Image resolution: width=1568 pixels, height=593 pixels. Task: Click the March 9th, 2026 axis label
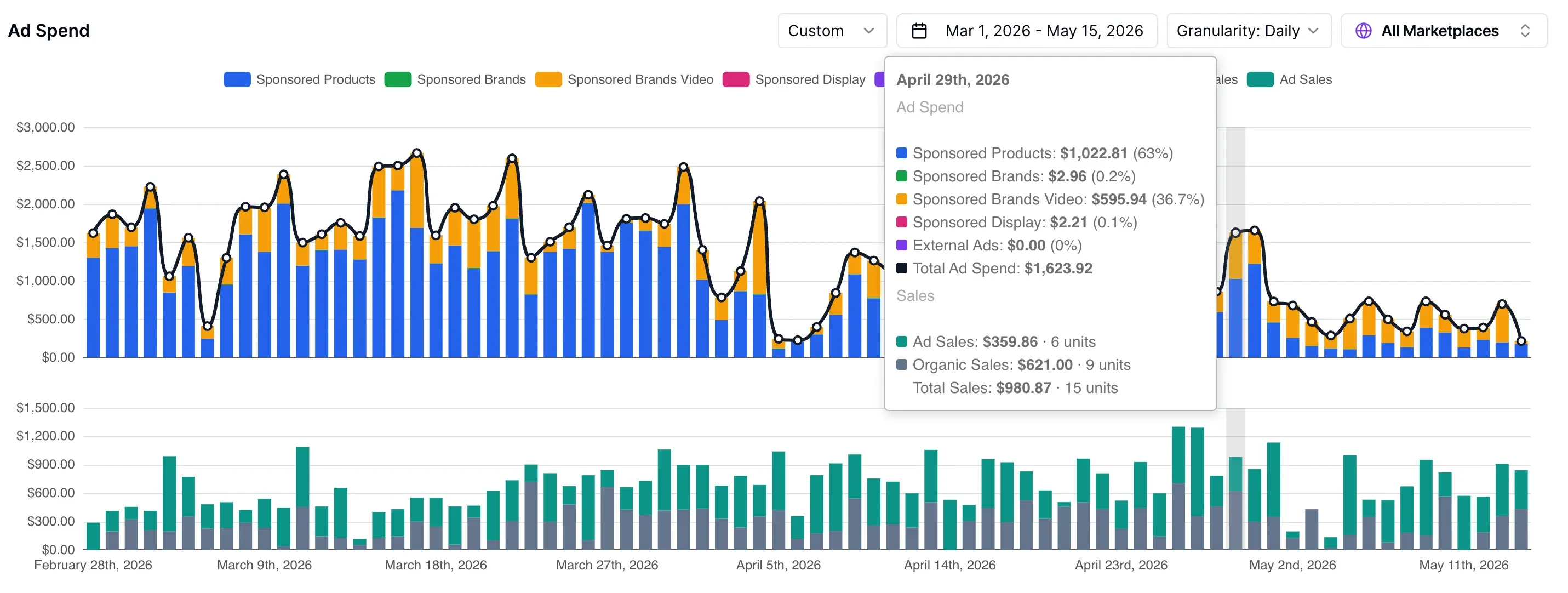[264, 566]
